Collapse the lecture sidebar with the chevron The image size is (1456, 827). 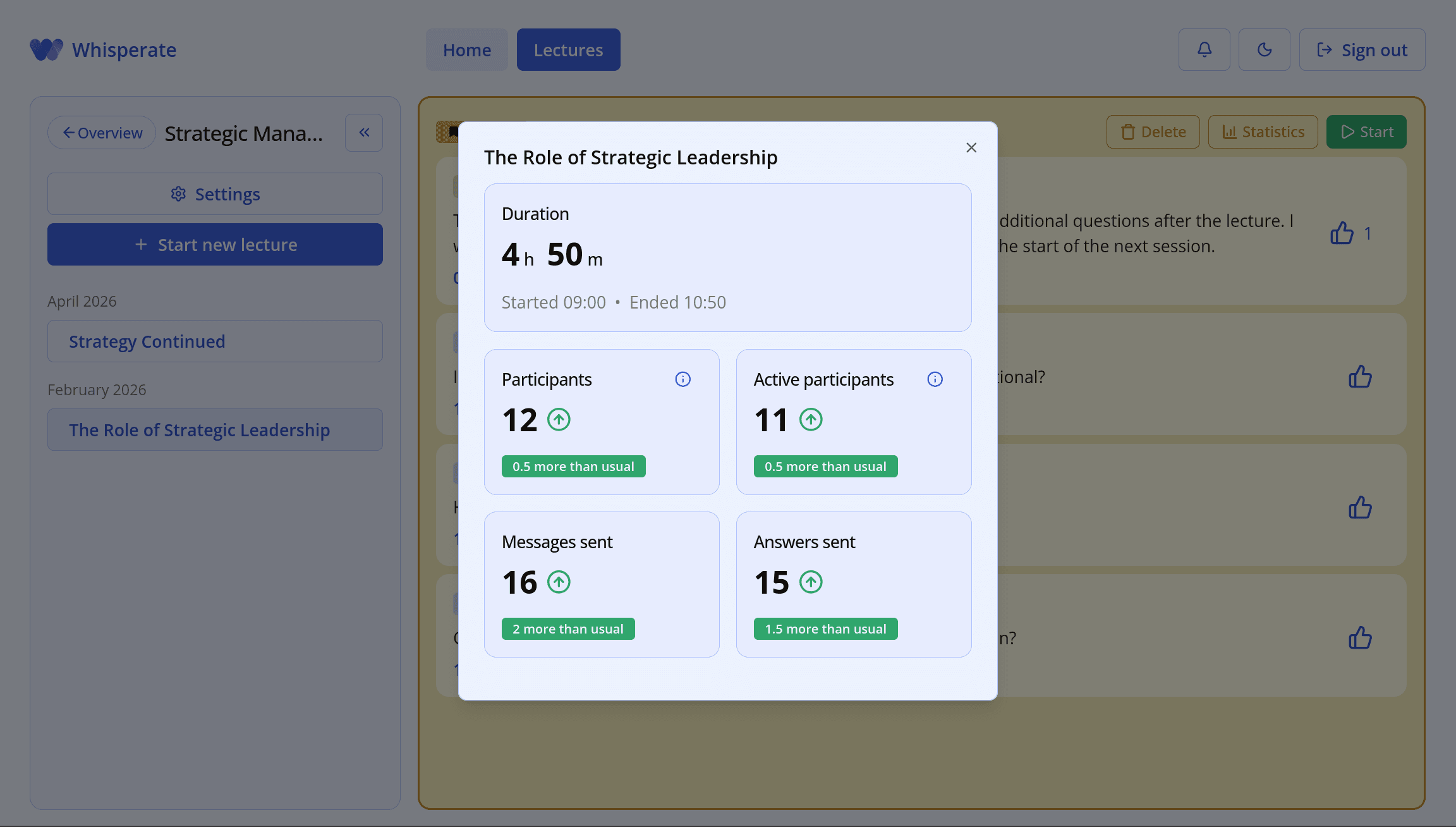364,132
